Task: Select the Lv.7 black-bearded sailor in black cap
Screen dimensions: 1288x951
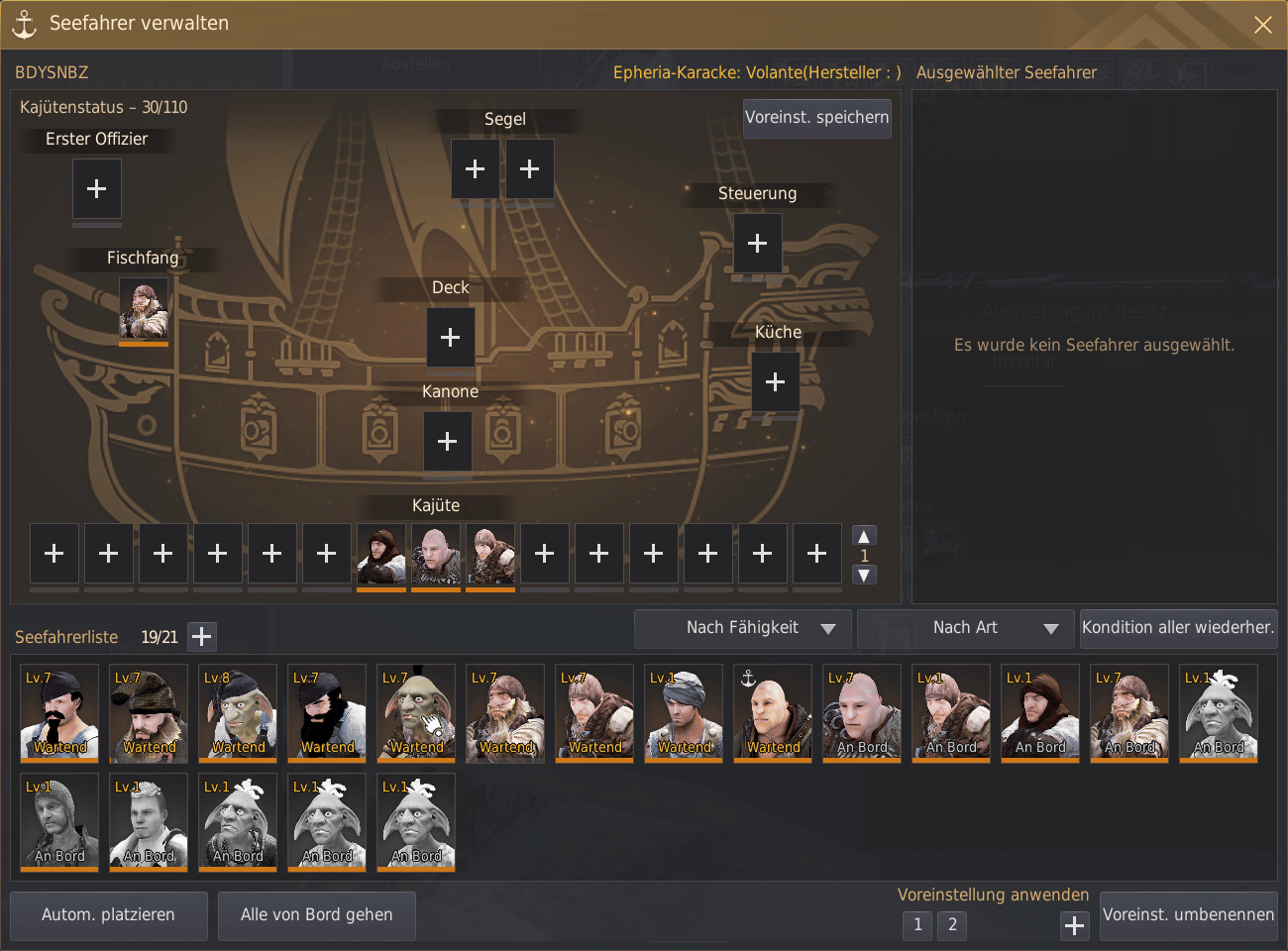Action: (x=327, y=712)
